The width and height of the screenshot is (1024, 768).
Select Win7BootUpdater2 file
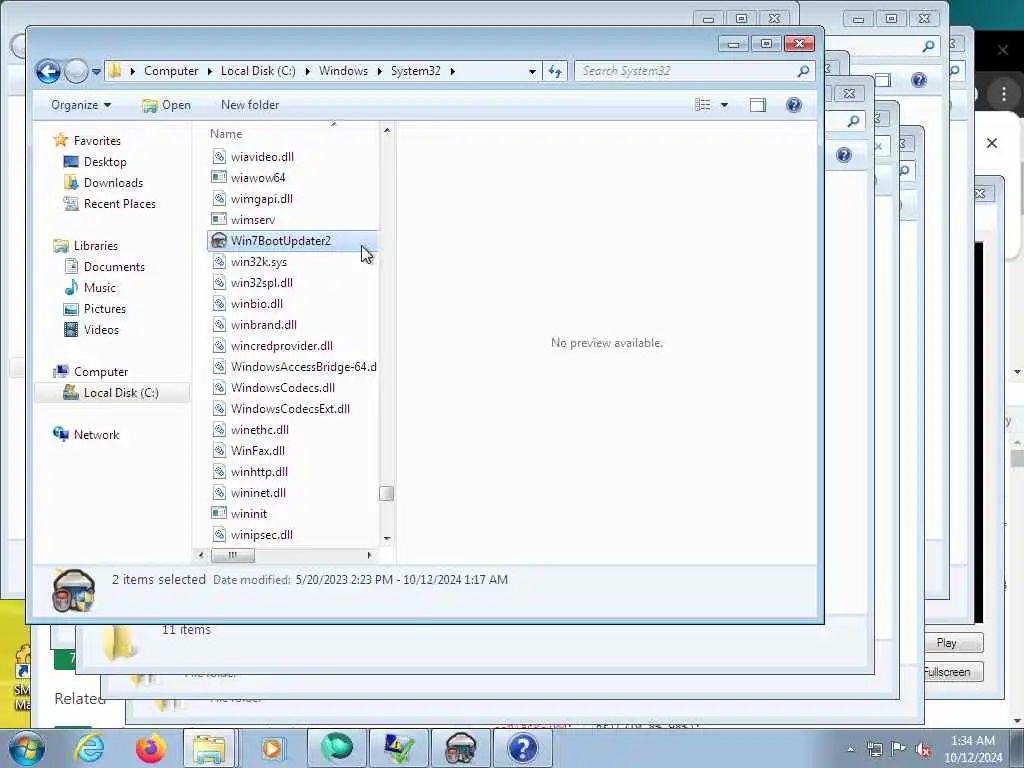[281, 241]
